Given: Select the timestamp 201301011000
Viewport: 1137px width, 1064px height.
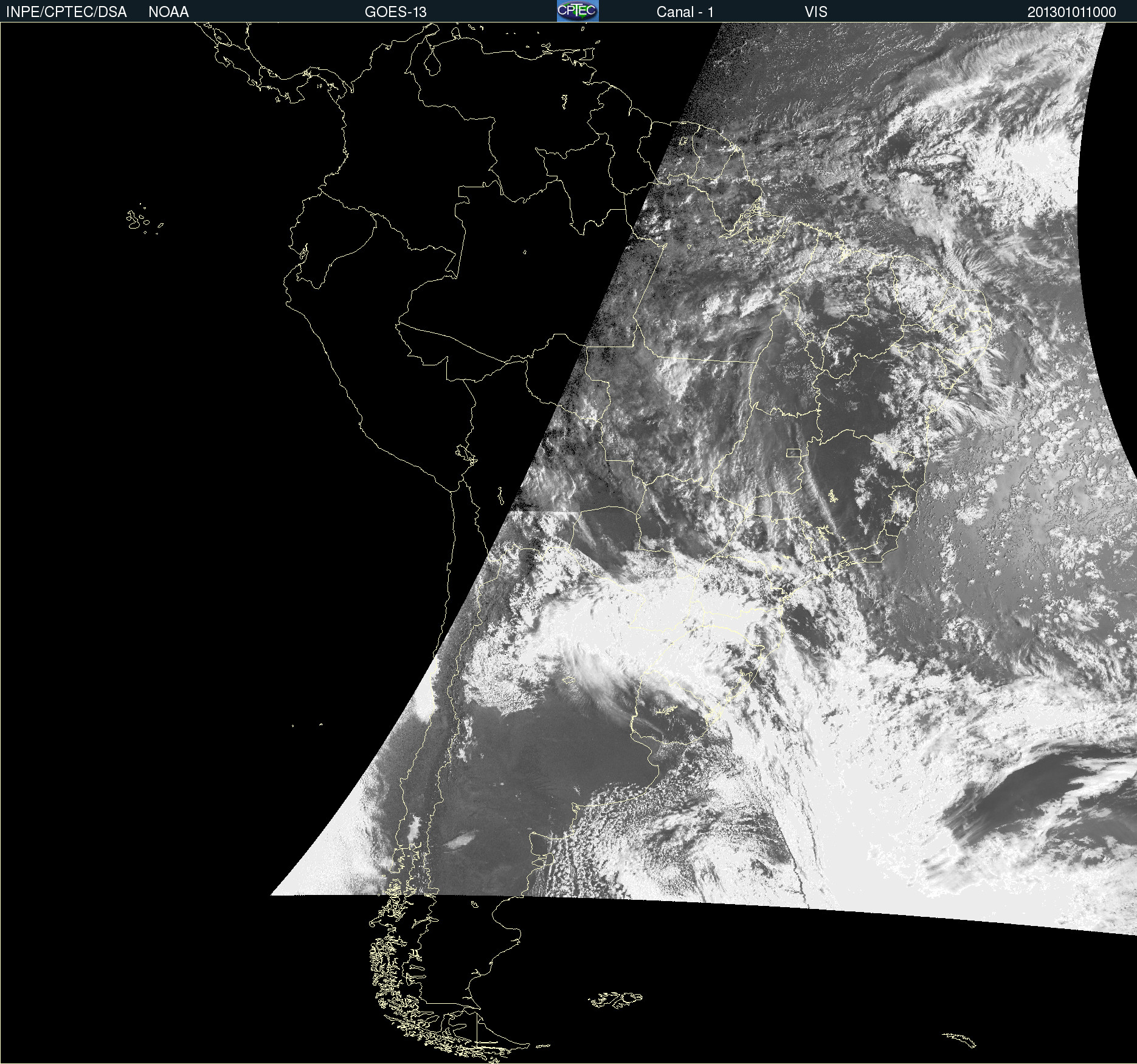Looking at the screenshot, I should (1072, 12).
